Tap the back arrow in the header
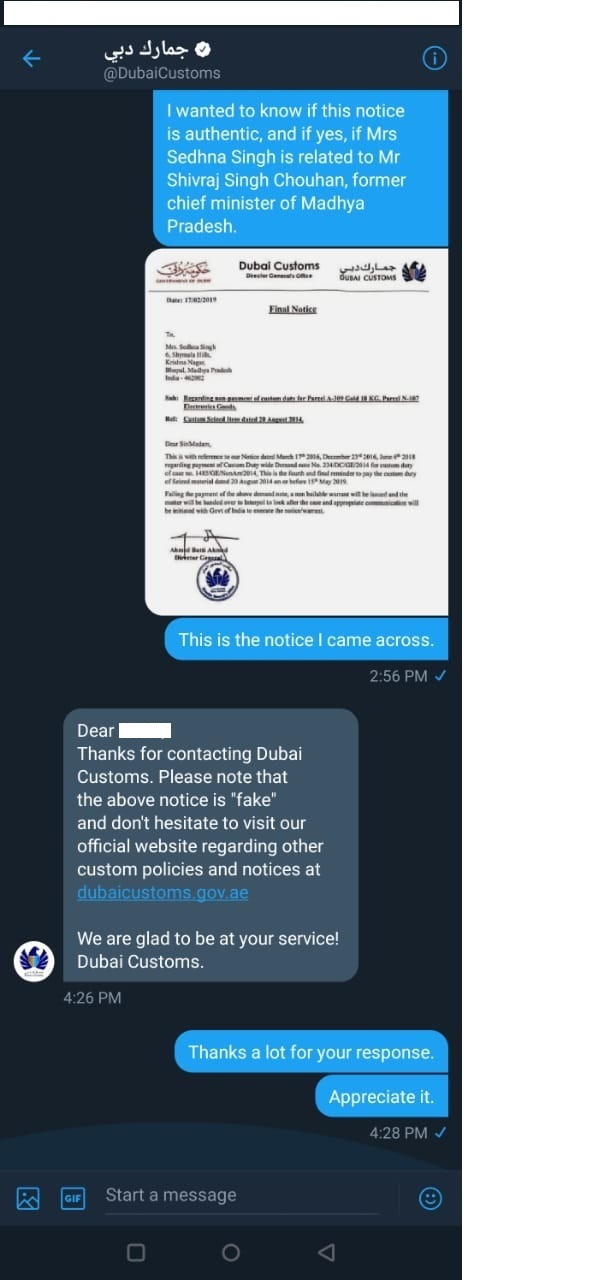 tap(31, 58)
